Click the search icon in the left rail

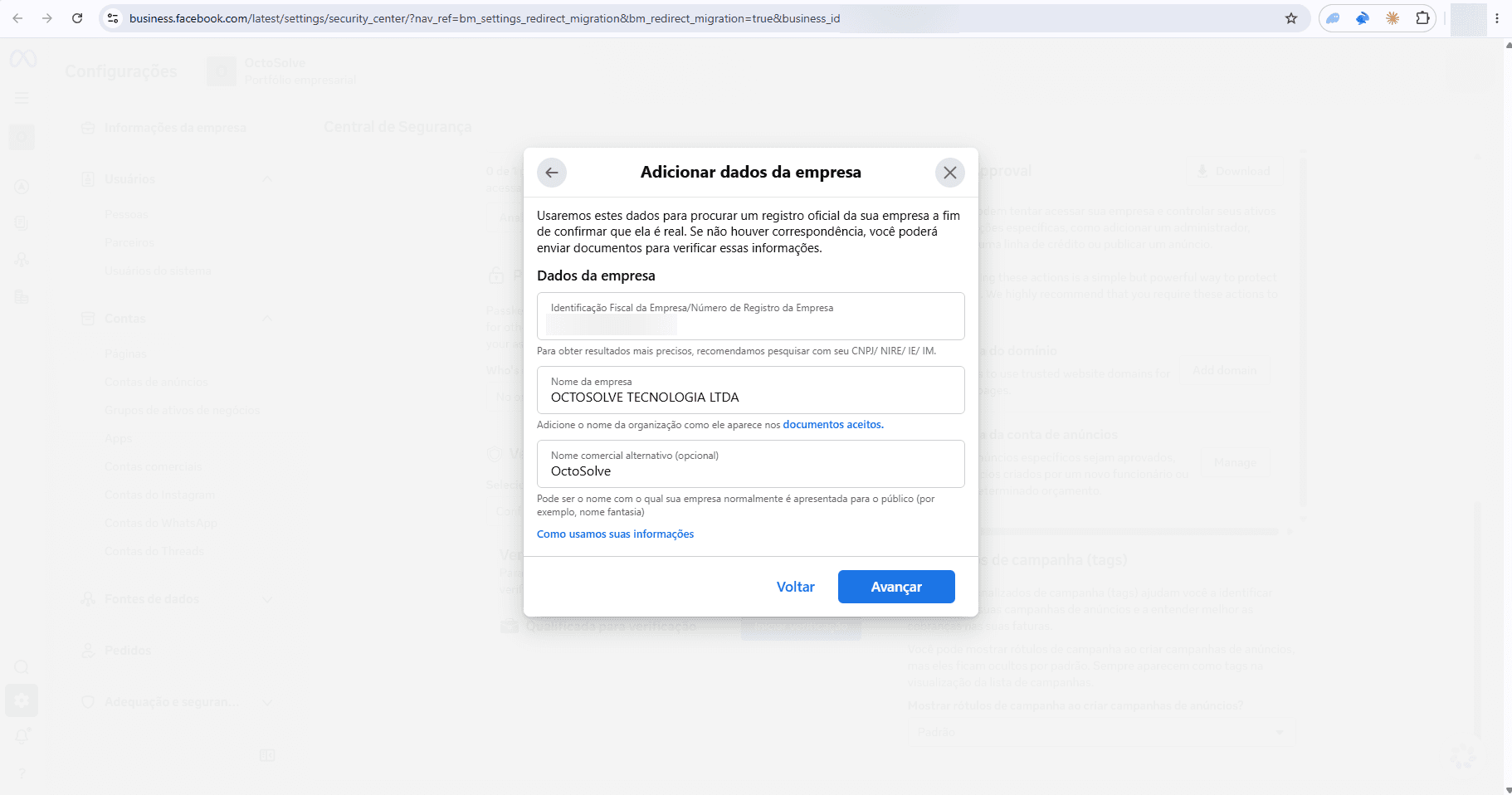22,667
